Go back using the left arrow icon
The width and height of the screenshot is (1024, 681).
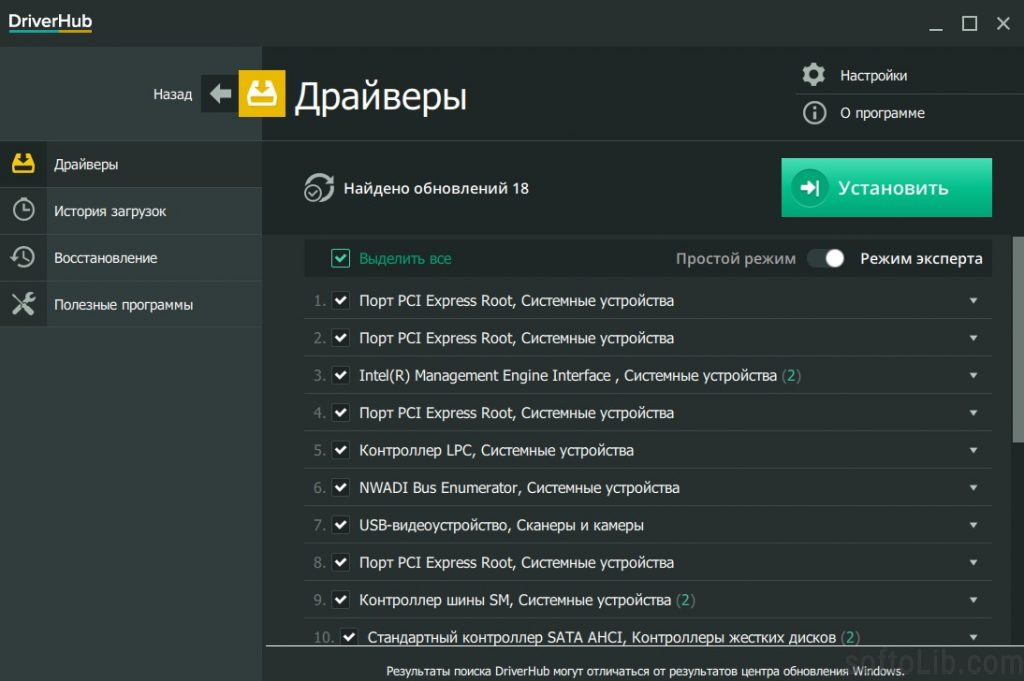point(220,93)
